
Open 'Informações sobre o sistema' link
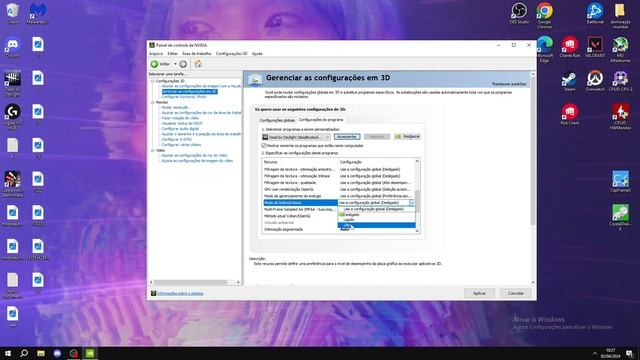(180, 293)
